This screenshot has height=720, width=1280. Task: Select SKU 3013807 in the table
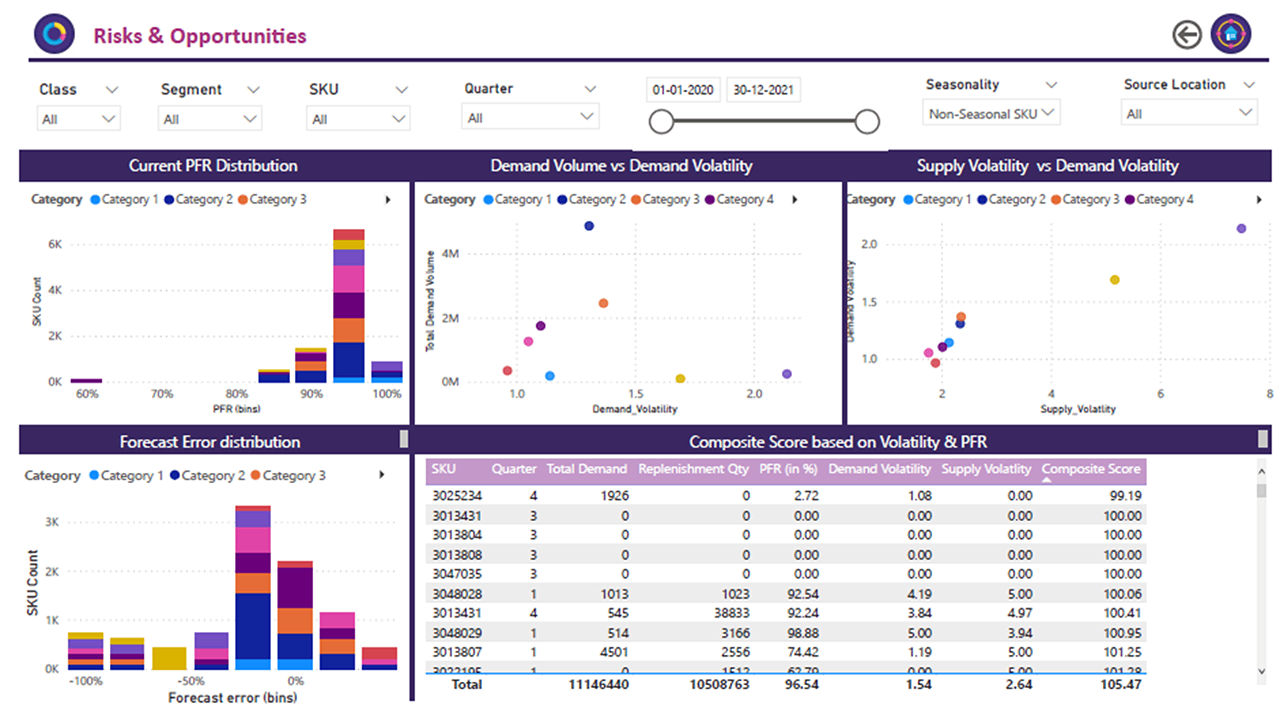tap(457, 652)
